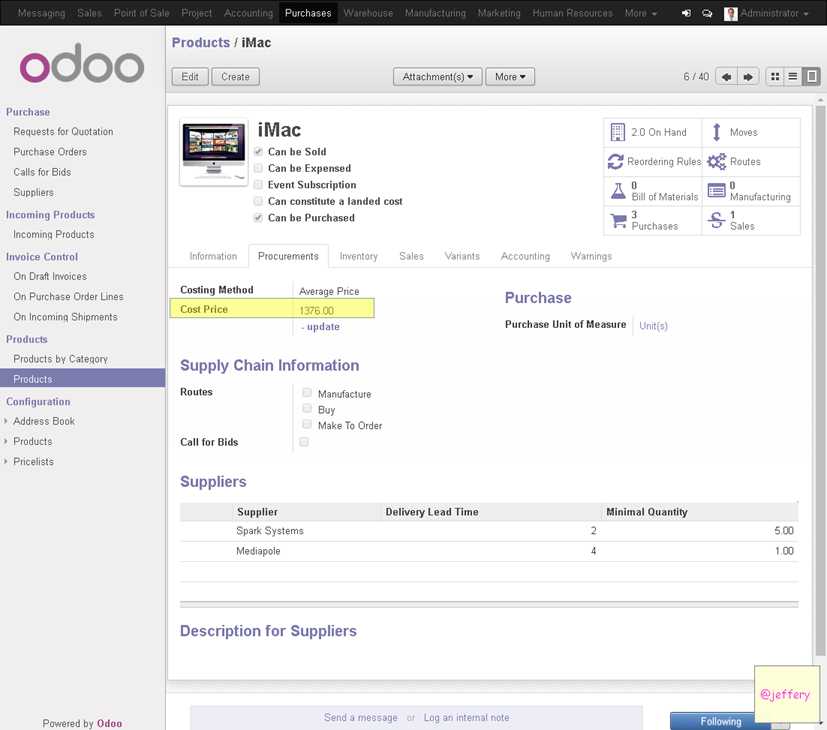
Task: Open the Manufacturing top menu
Action: pyautogui.click(x=435, y=13)
